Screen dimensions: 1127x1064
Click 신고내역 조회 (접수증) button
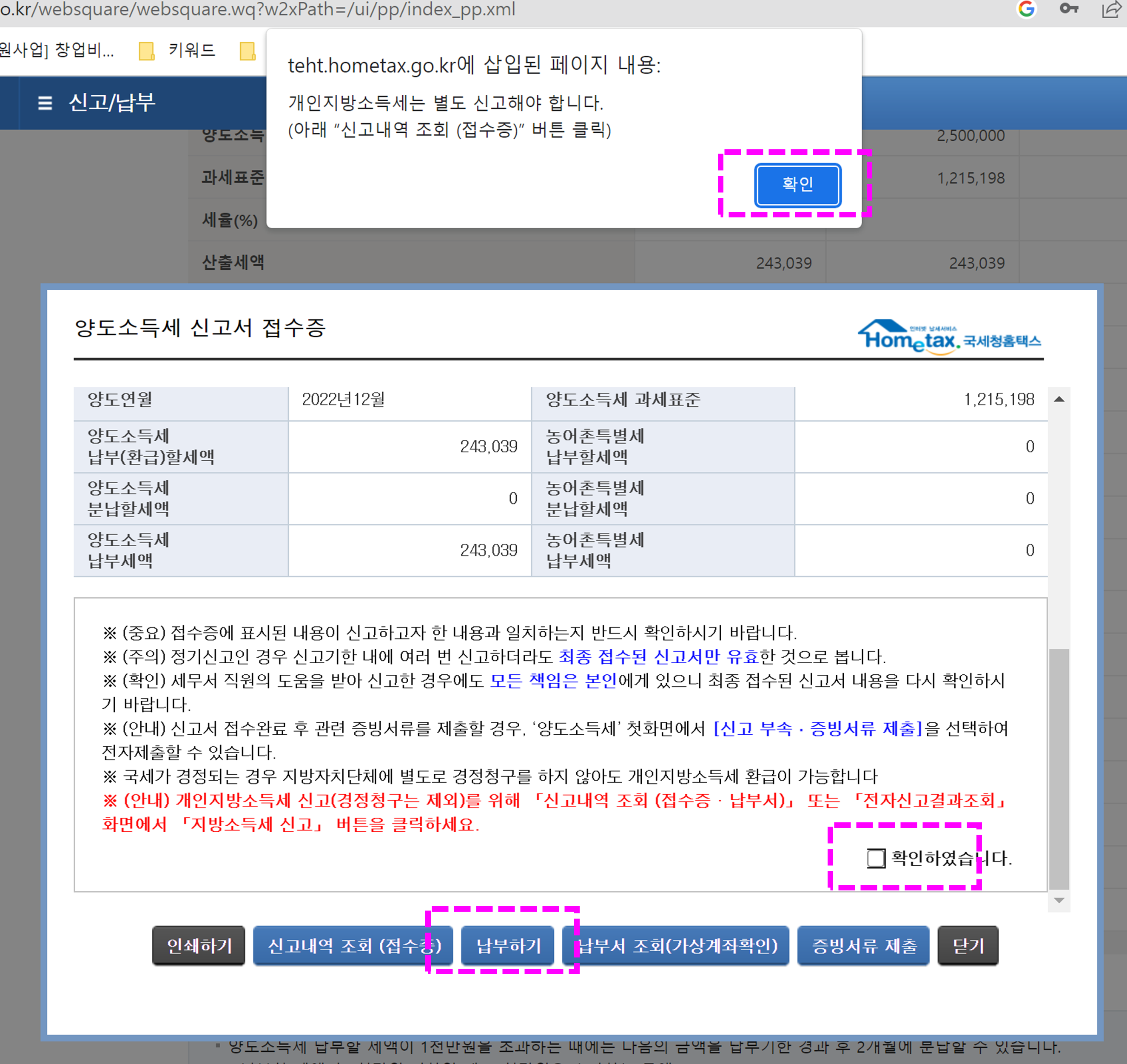[353, 945]
